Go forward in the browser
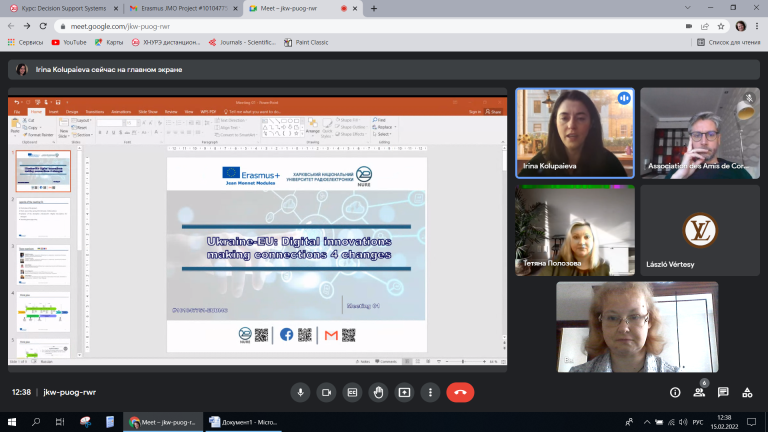Image resolution: width=768 pixels, height=432 pixels. [27, 26]
